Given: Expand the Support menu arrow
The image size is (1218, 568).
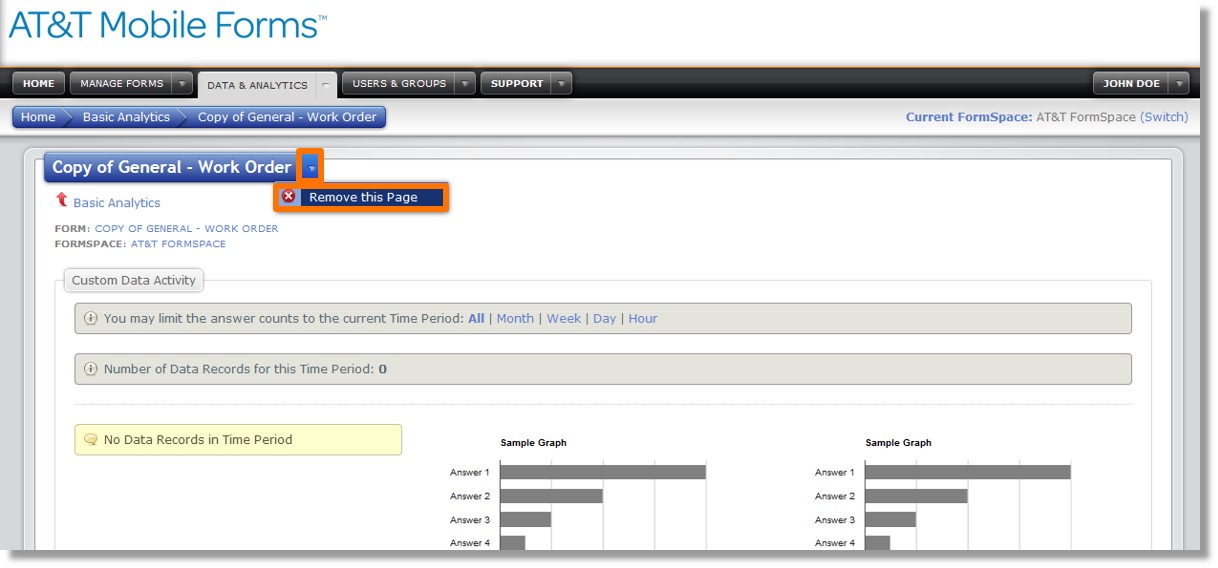Looking at the screenshot, I should click(x=562, y=84).
